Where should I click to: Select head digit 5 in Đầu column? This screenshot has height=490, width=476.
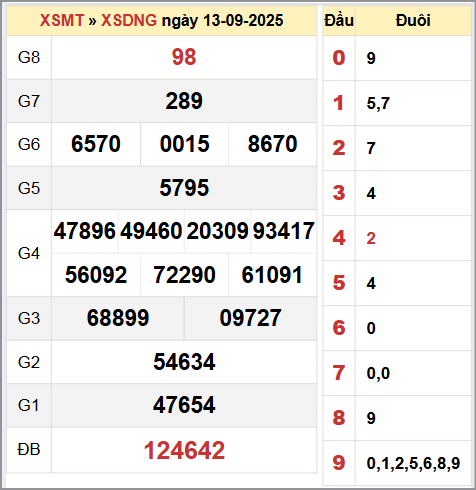click(x=339, y=283)
